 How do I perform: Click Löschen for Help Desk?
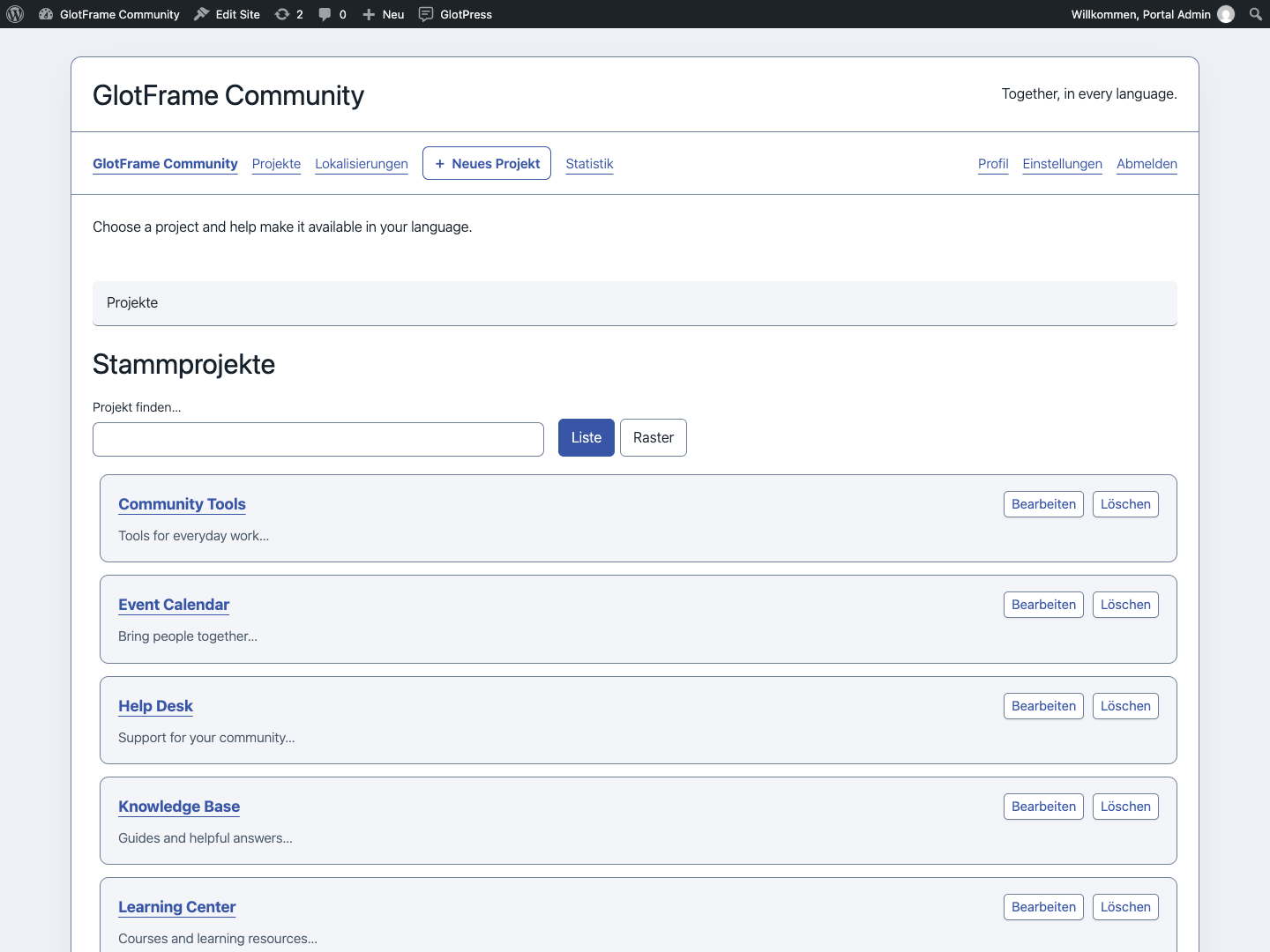[1125, 706]
